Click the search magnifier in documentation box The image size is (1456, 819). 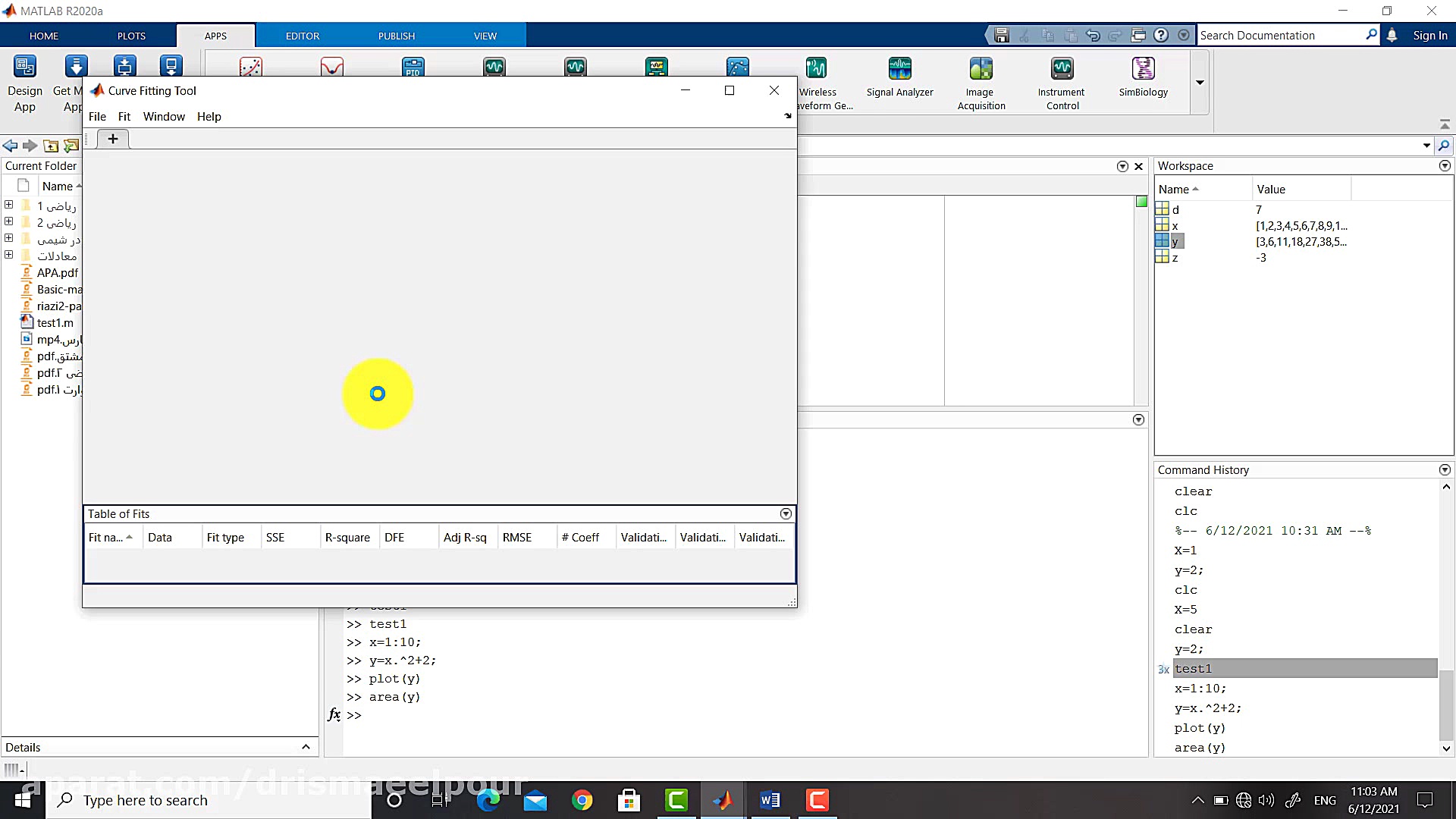[1371, 35]
